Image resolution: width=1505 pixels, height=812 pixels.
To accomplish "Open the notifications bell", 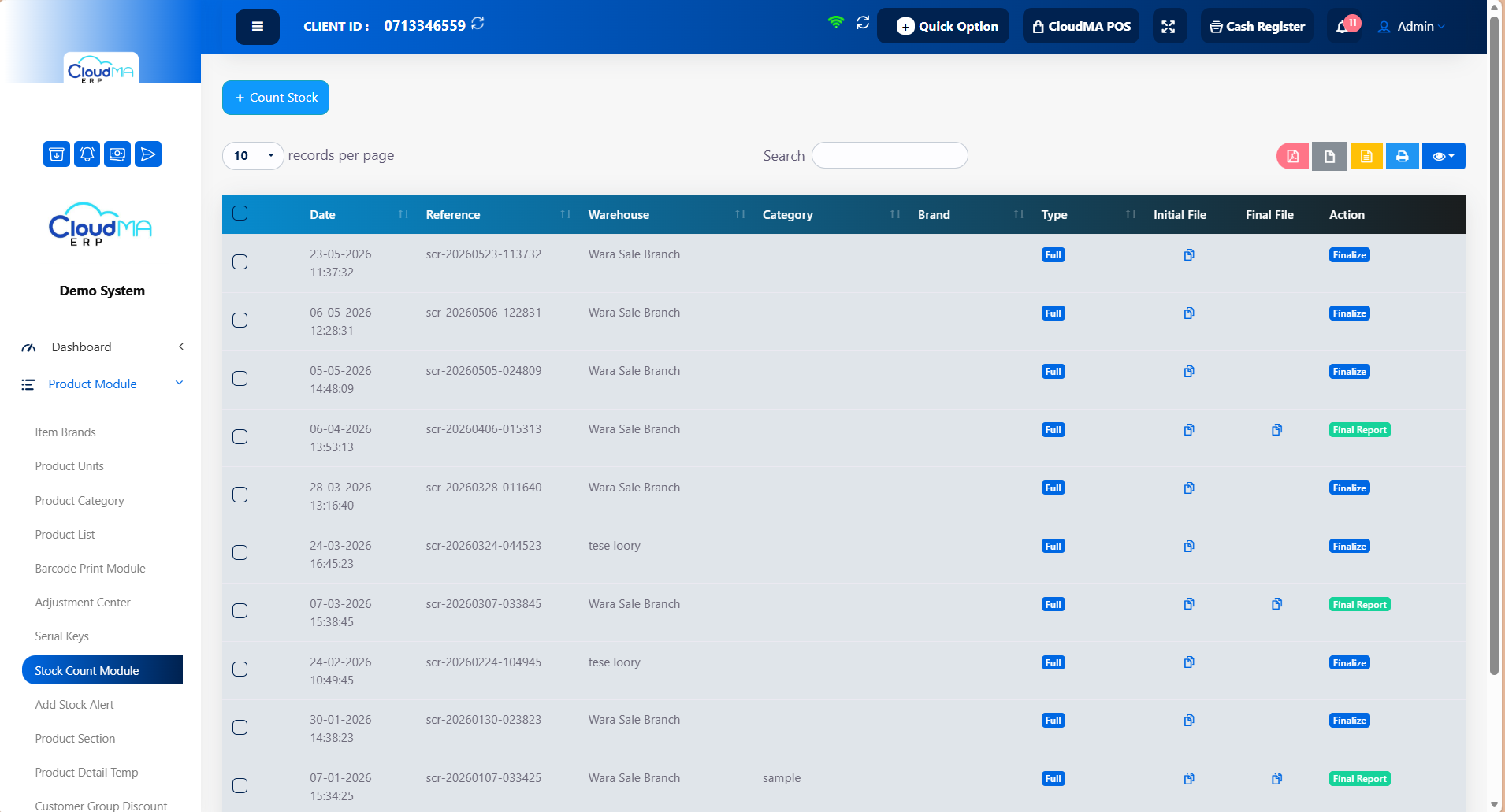I will [x=1343, y=27].
